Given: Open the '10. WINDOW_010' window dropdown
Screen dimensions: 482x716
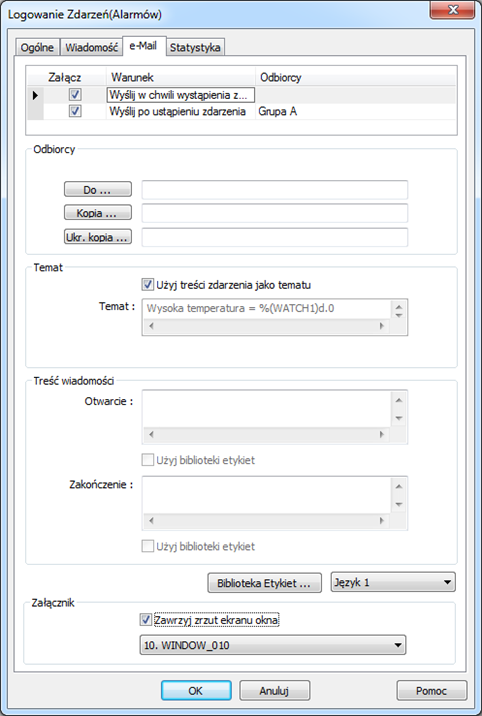Looking at the screenshot, I should 272,645.
